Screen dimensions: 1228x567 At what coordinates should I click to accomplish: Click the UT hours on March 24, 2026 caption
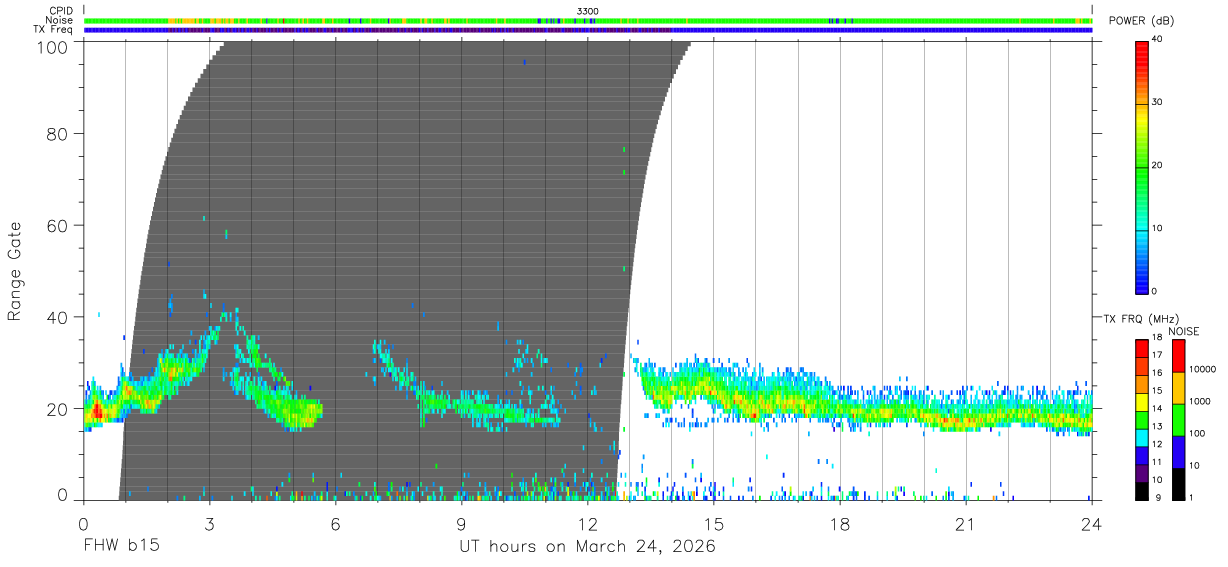(587, 548)
